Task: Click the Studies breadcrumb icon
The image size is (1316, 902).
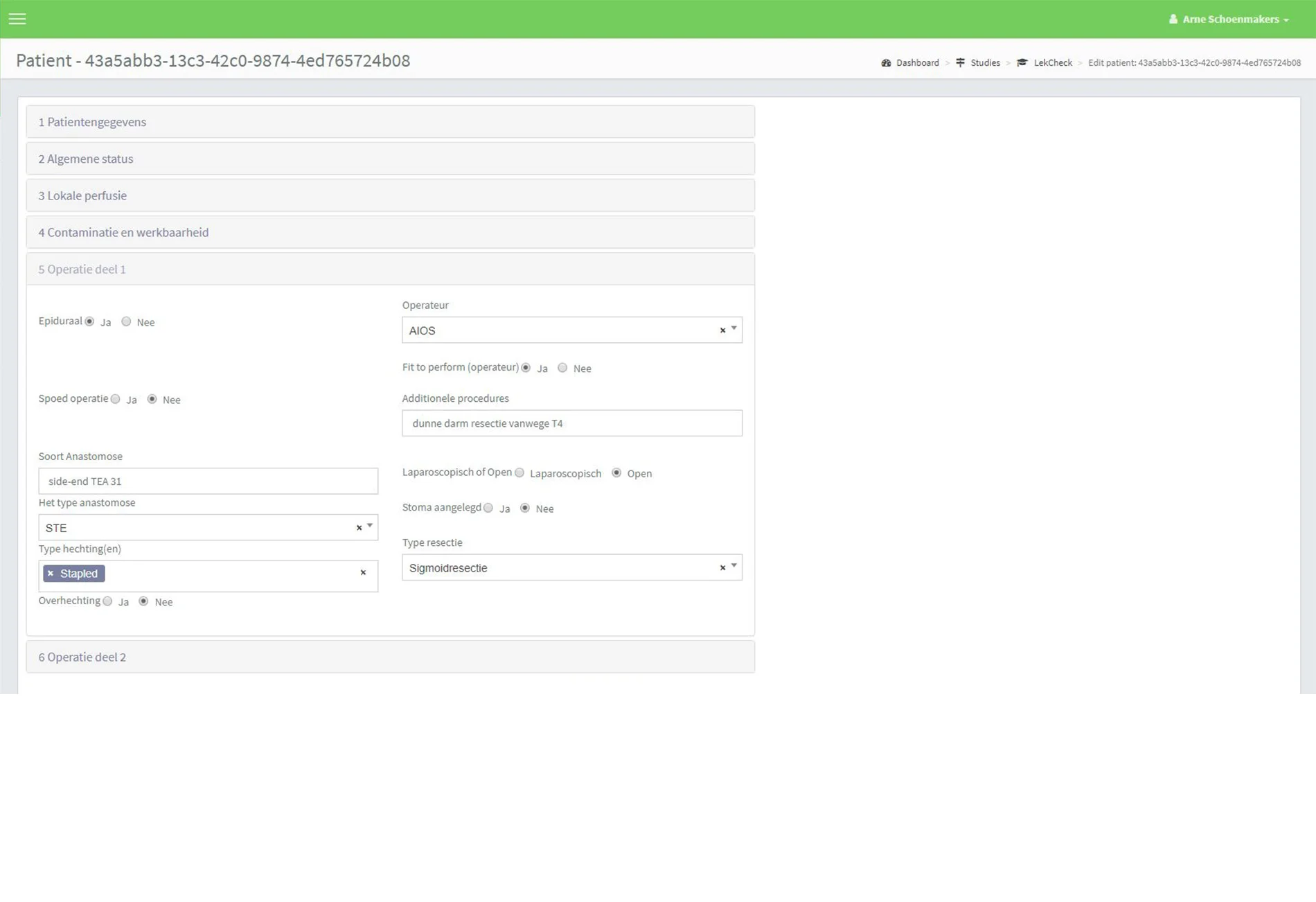Action: tap(960, 63)
